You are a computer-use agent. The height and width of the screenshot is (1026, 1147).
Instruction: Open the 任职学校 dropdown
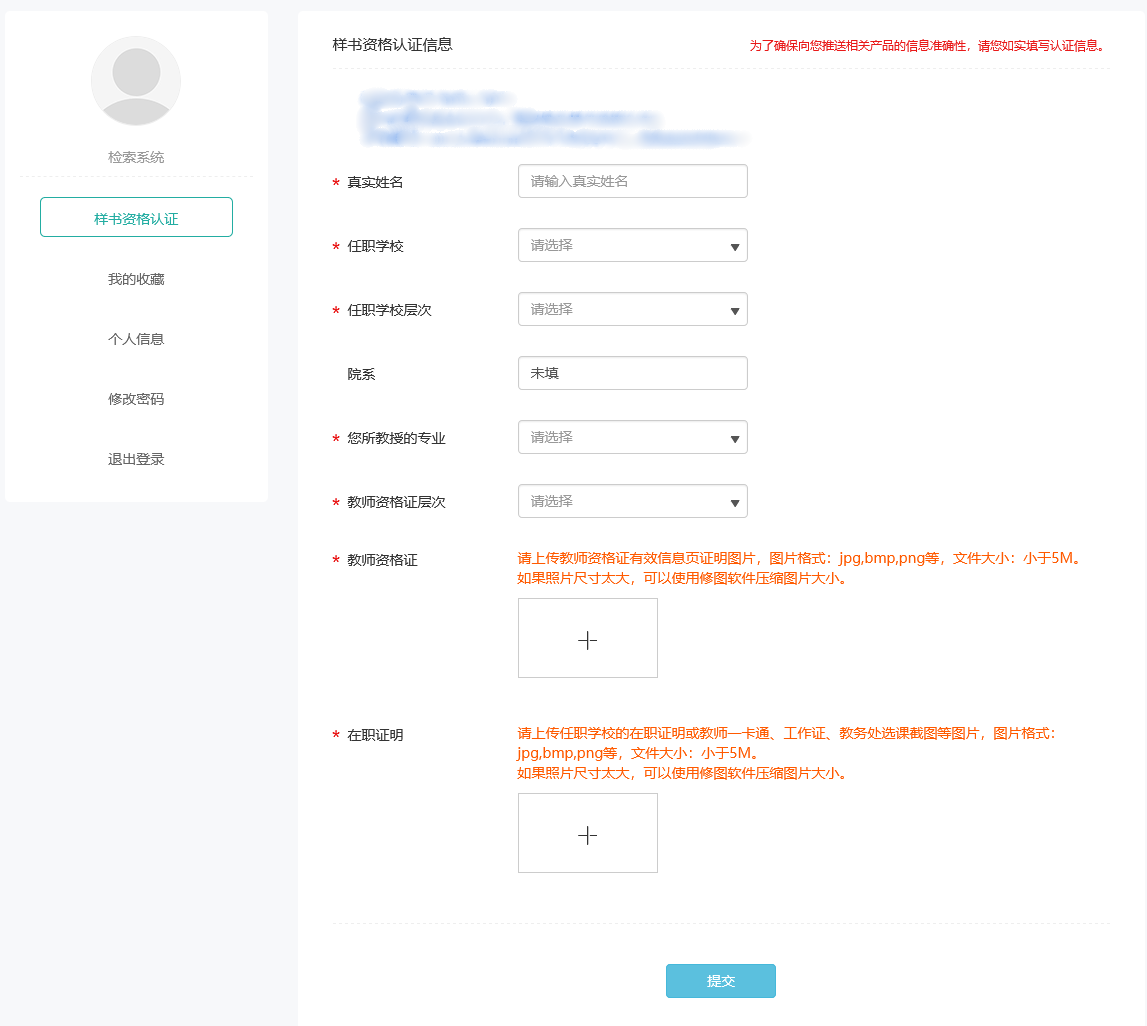point(632,246)
